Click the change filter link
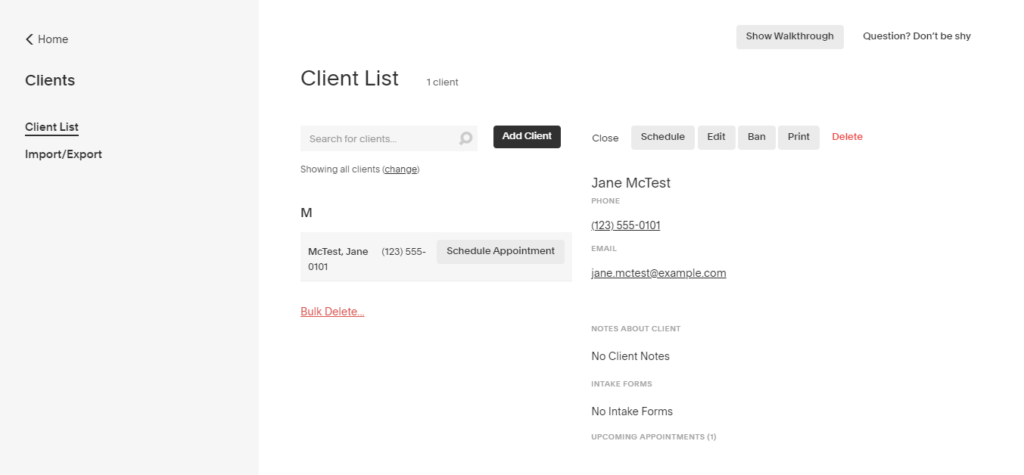Screen dimensions: 1024x475 click(x=401, y=169)
